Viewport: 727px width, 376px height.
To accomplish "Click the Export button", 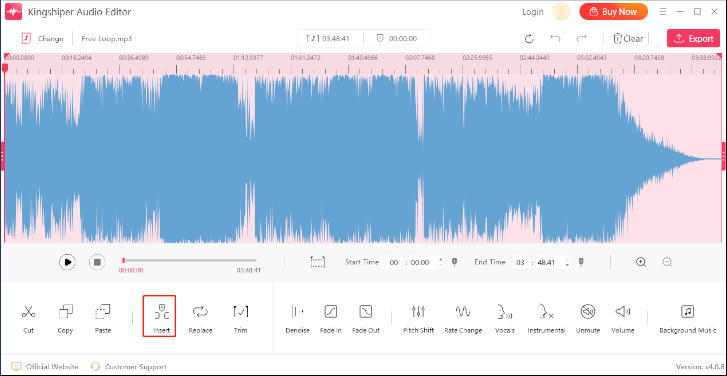I will tap(693, 38).
